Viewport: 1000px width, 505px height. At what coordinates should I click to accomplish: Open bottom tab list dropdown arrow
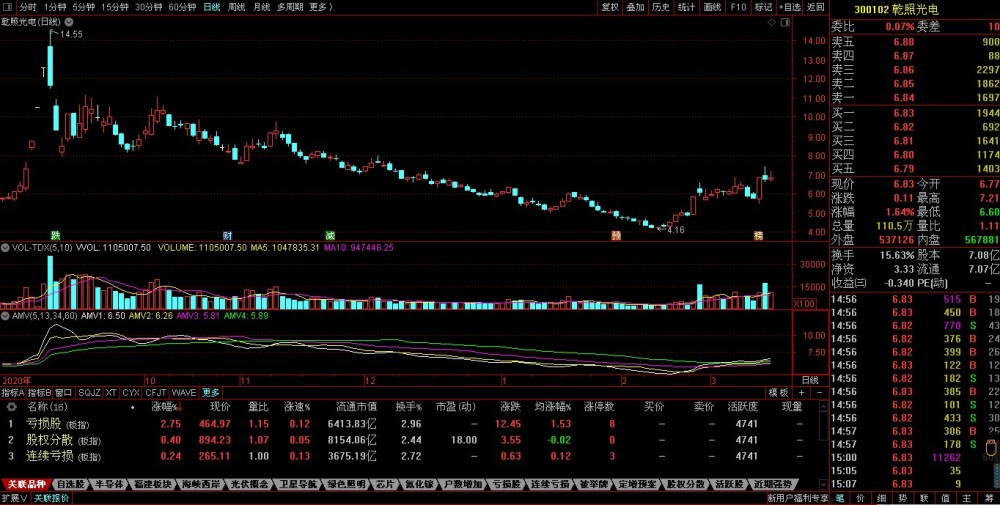[823, 484]
